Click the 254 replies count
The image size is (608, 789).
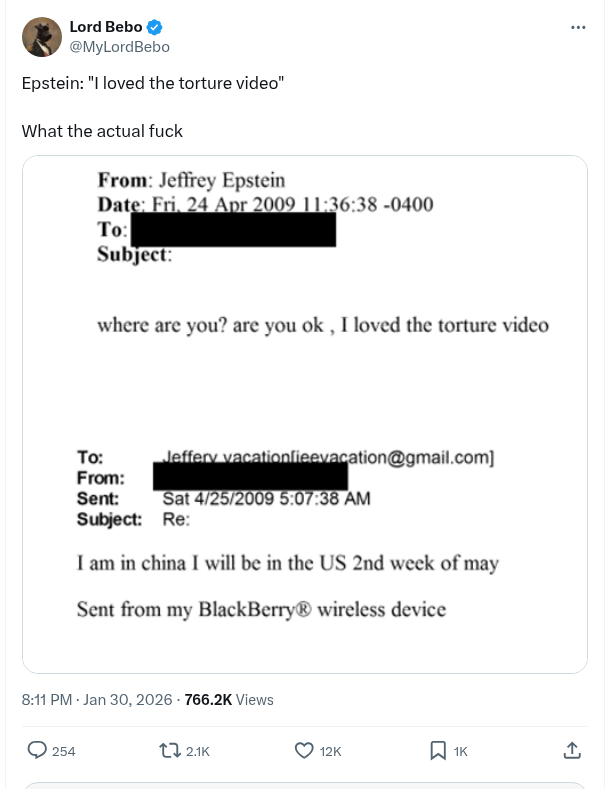(63, 751)
